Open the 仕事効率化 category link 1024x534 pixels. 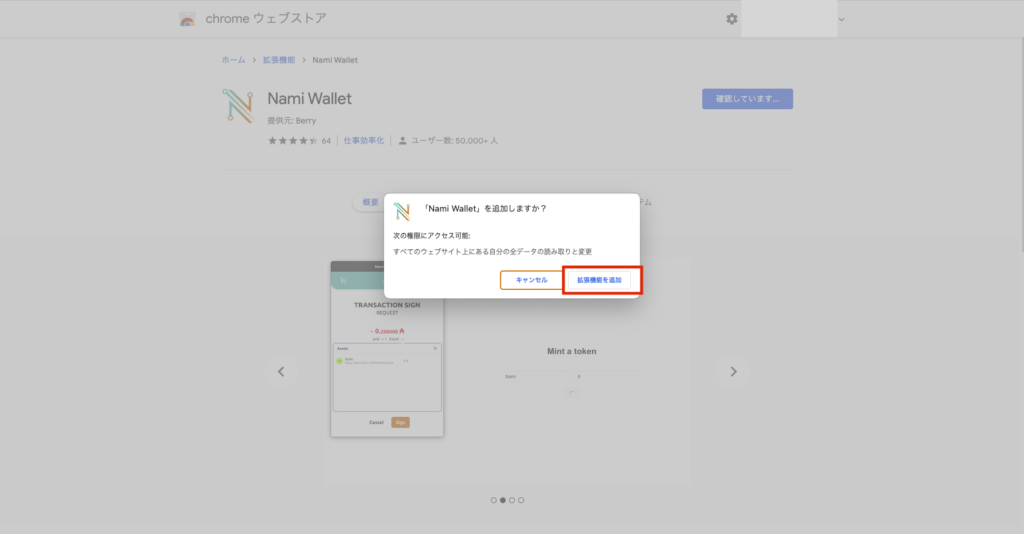(x=364, y=140)
